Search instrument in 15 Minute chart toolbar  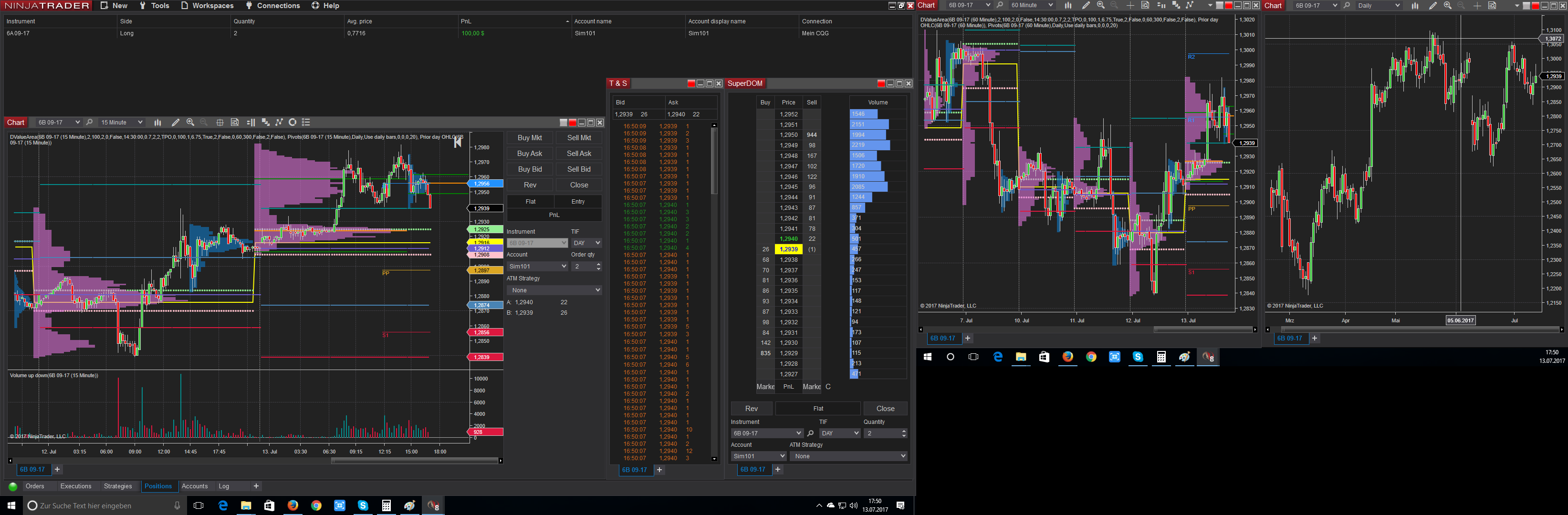(x=90, y=122)
